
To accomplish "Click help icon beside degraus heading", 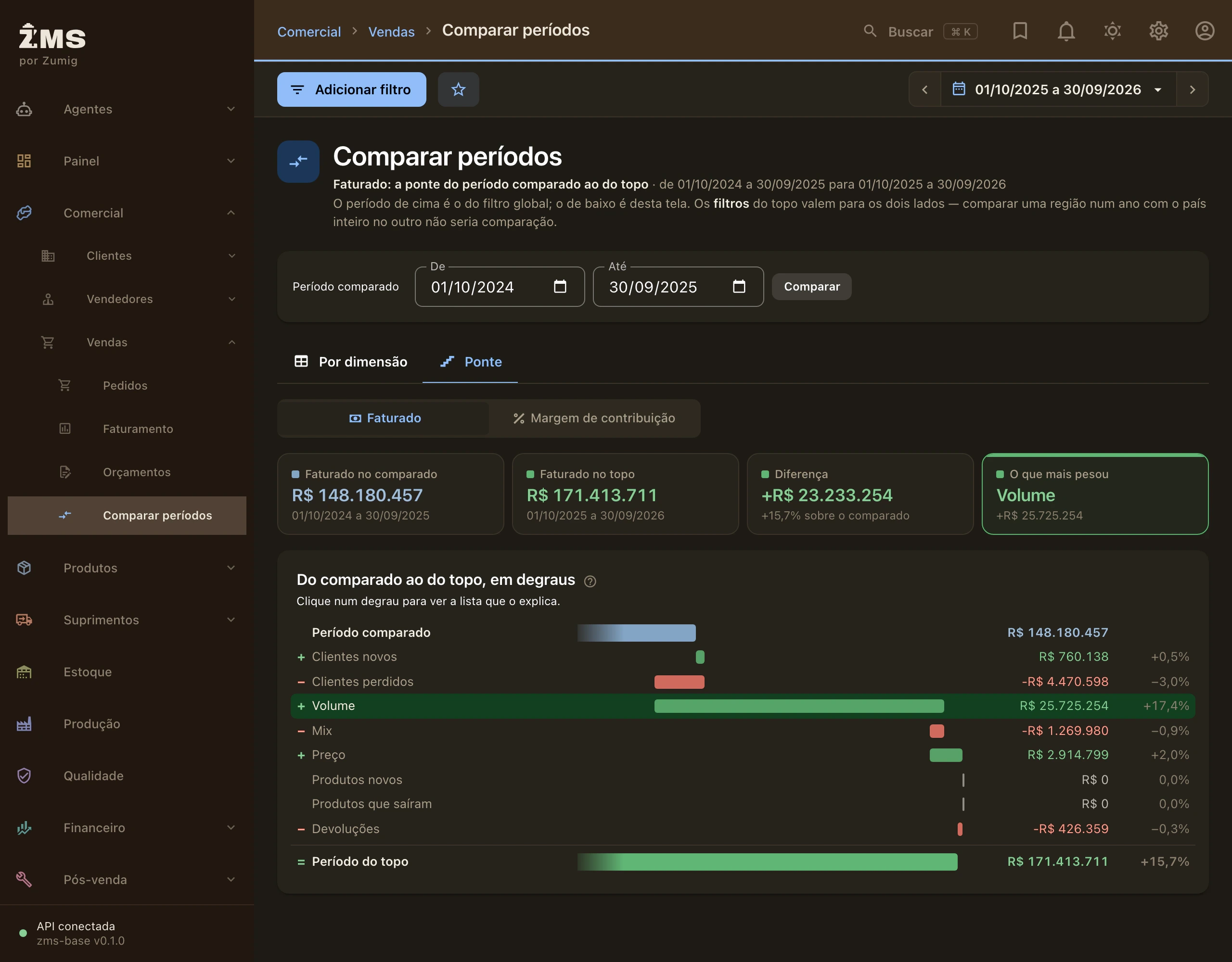I will (x=590, y=581).
